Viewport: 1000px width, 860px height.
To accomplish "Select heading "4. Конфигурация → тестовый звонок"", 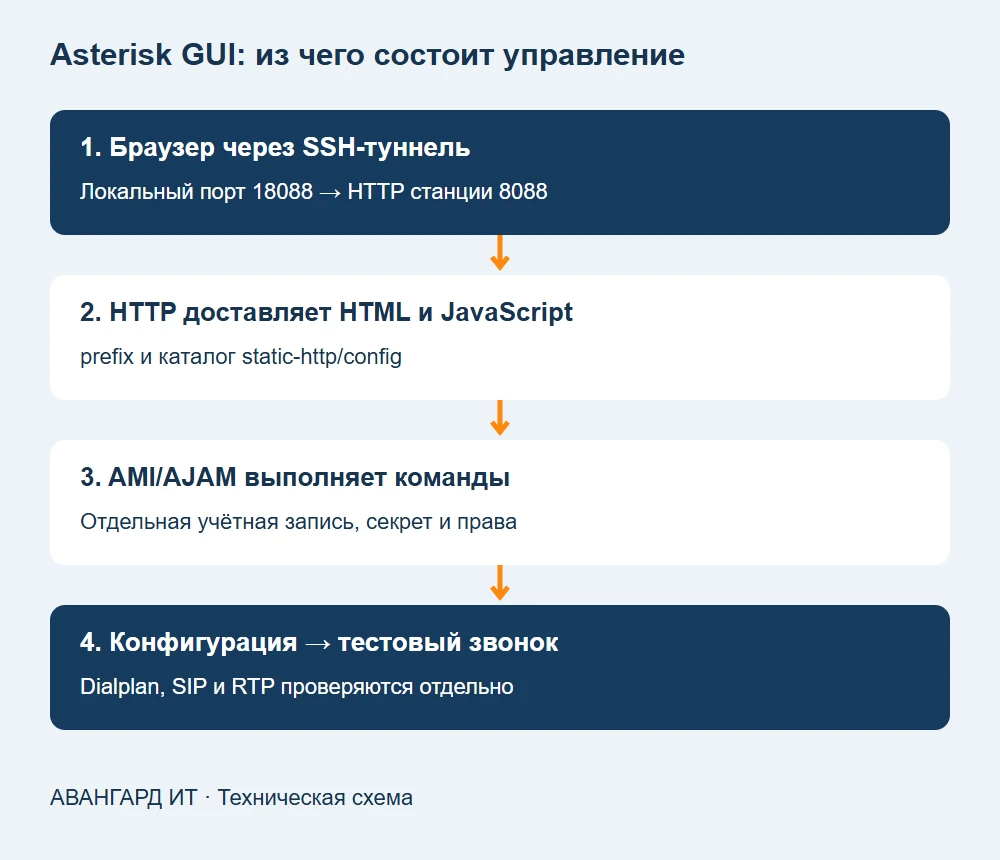I will coord(319,642).
